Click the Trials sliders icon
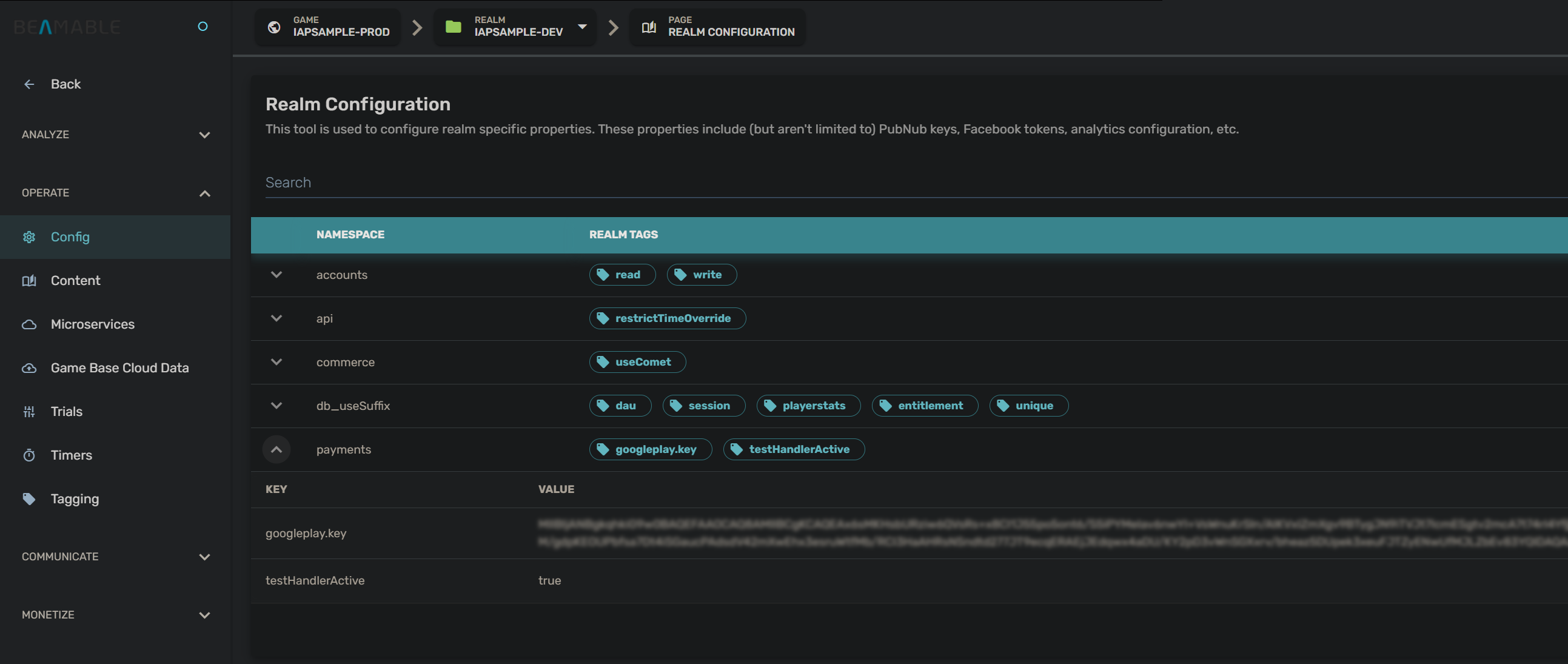Image resolution: width=1568 pixels, height=664 pixels. [29, 412]
